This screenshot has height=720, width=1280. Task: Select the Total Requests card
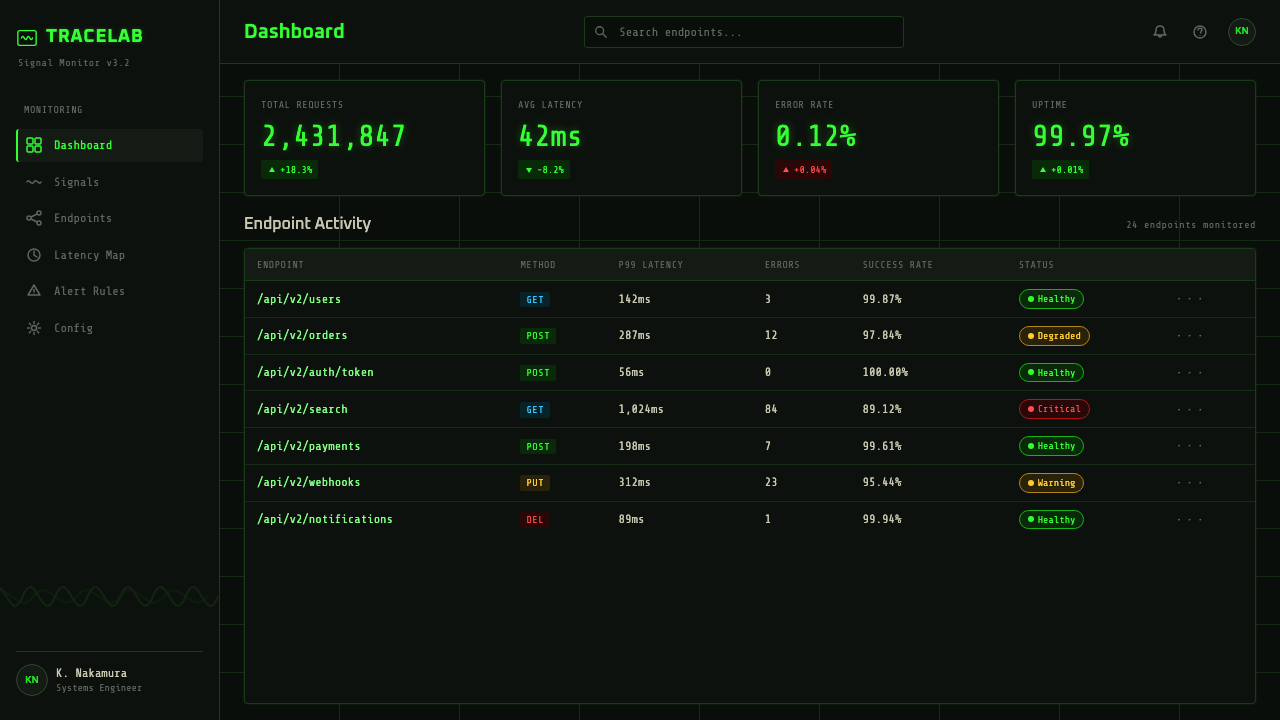click(364, 138)
